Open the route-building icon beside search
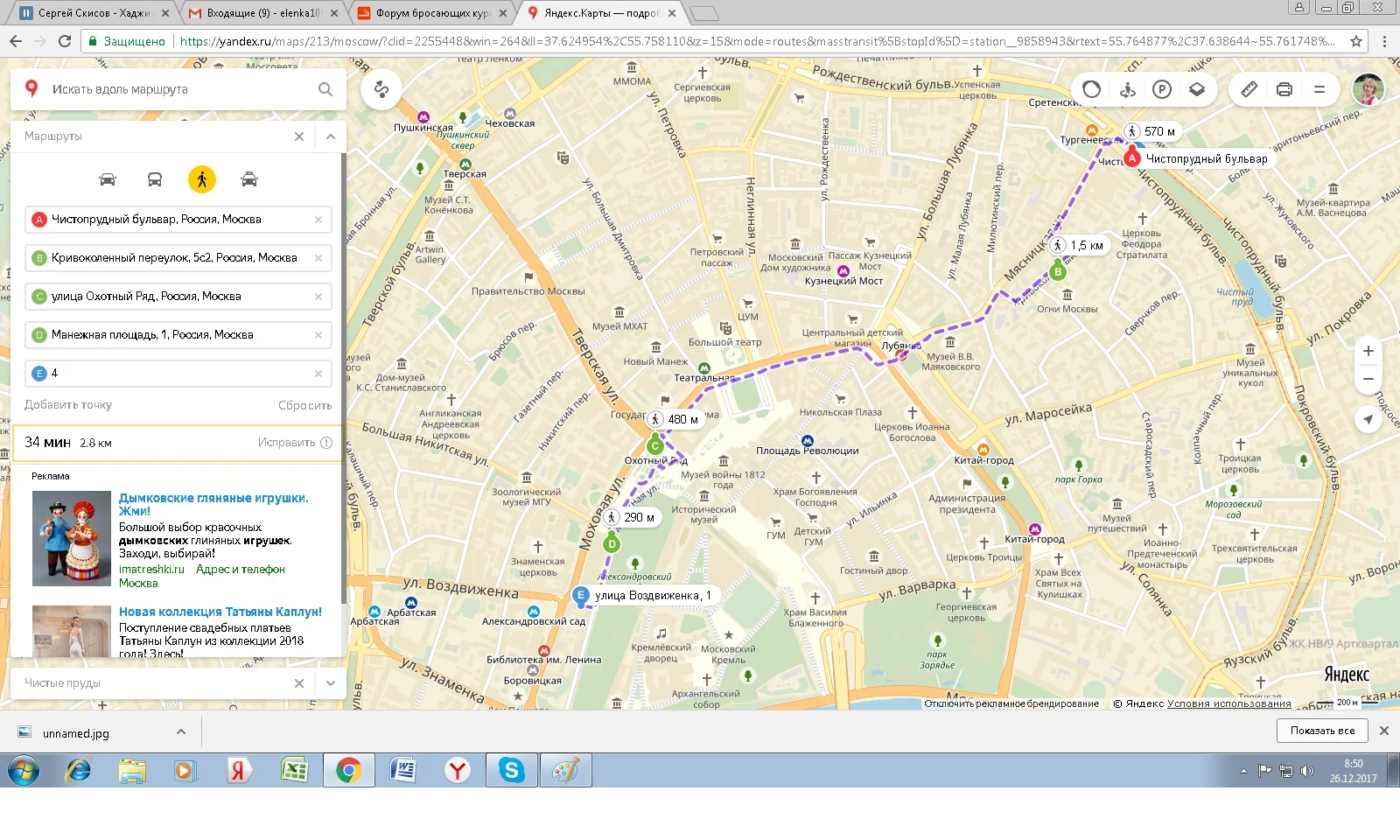Image resolution: width=1400 pixels, height=840 pixels. click(x=381, y=89)
